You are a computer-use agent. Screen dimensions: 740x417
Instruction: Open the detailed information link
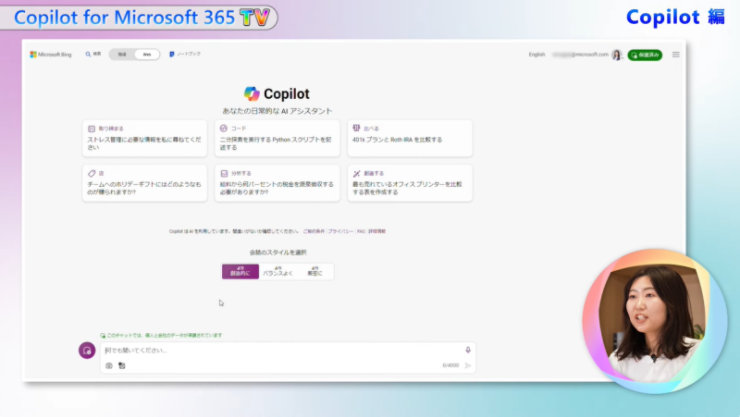[x=377, y=231]
